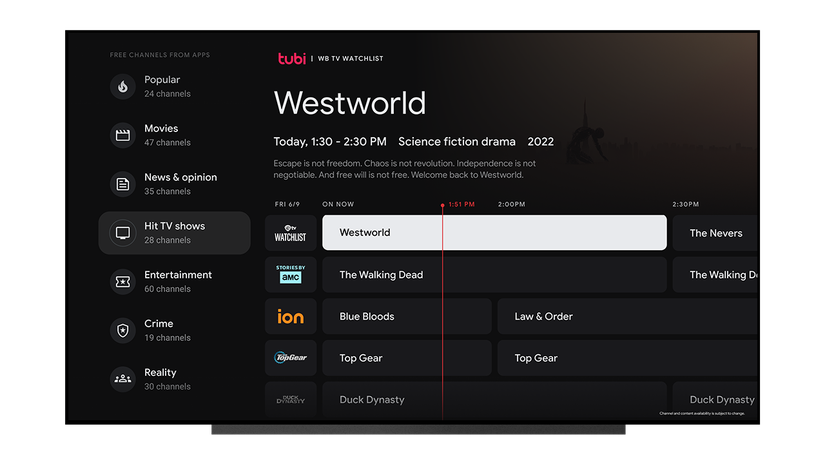825x464 pixels.
Task: Select the Hit TV shows monitor icon
Action: pos(123,233)
